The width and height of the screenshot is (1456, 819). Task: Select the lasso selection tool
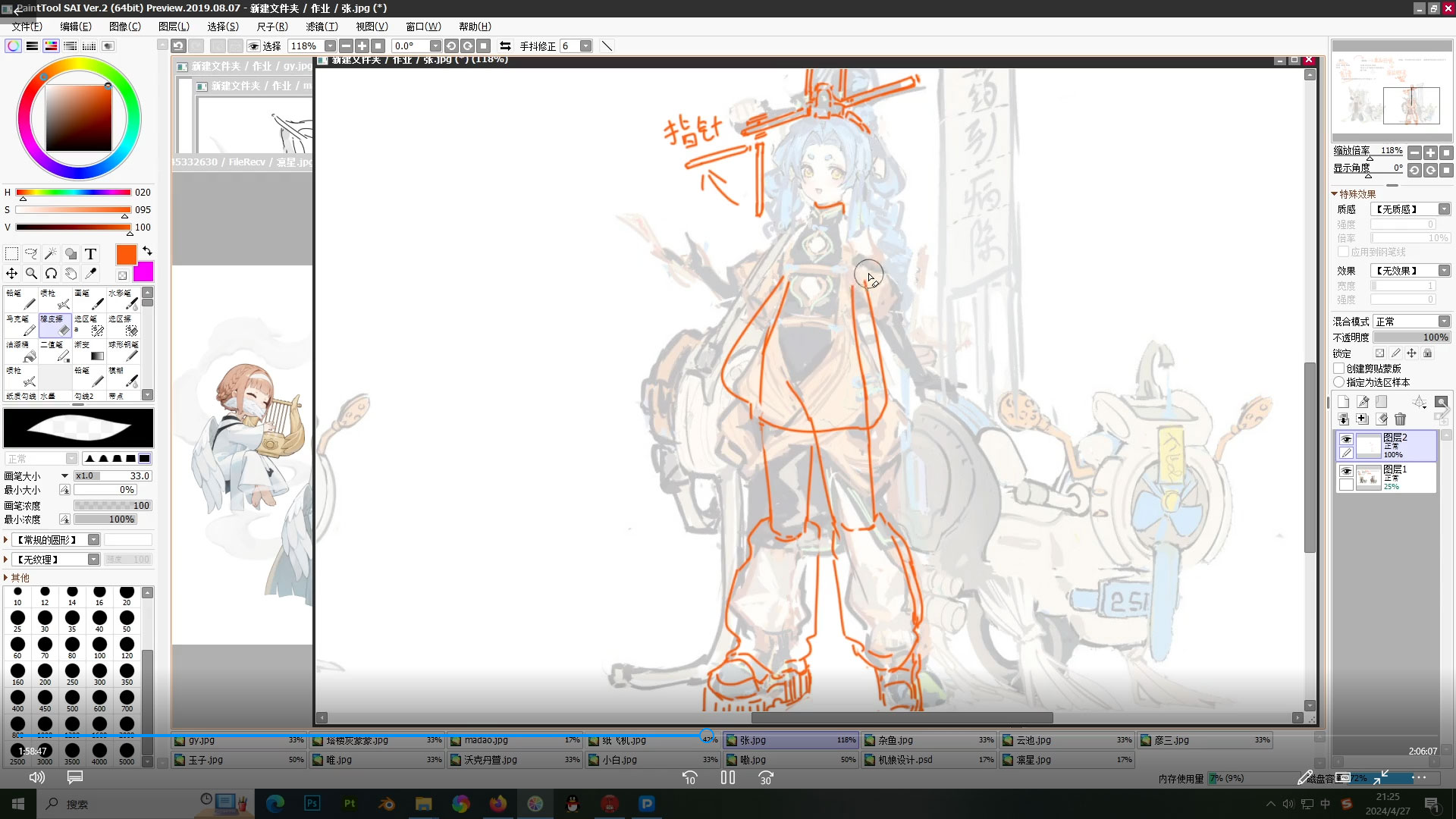coord(31,253)
